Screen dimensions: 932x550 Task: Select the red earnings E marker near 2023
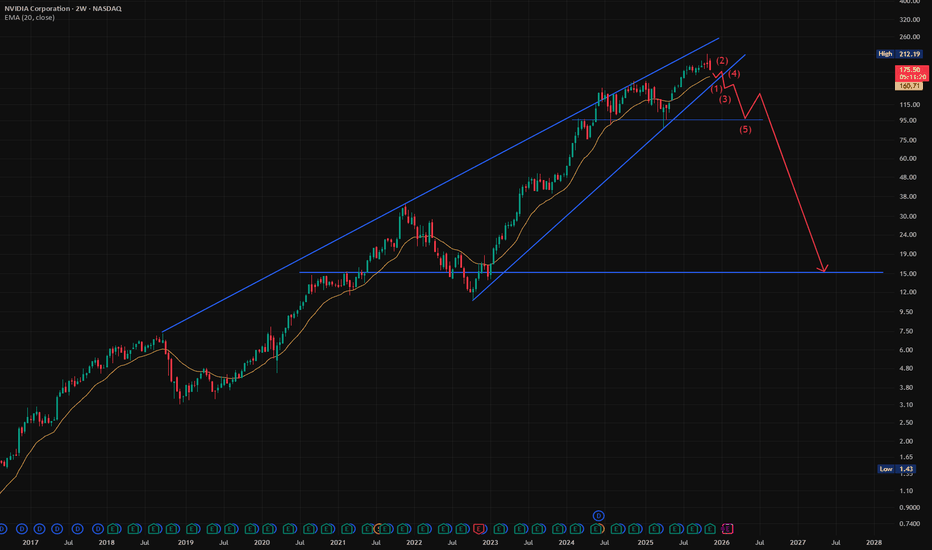point(479,526)
